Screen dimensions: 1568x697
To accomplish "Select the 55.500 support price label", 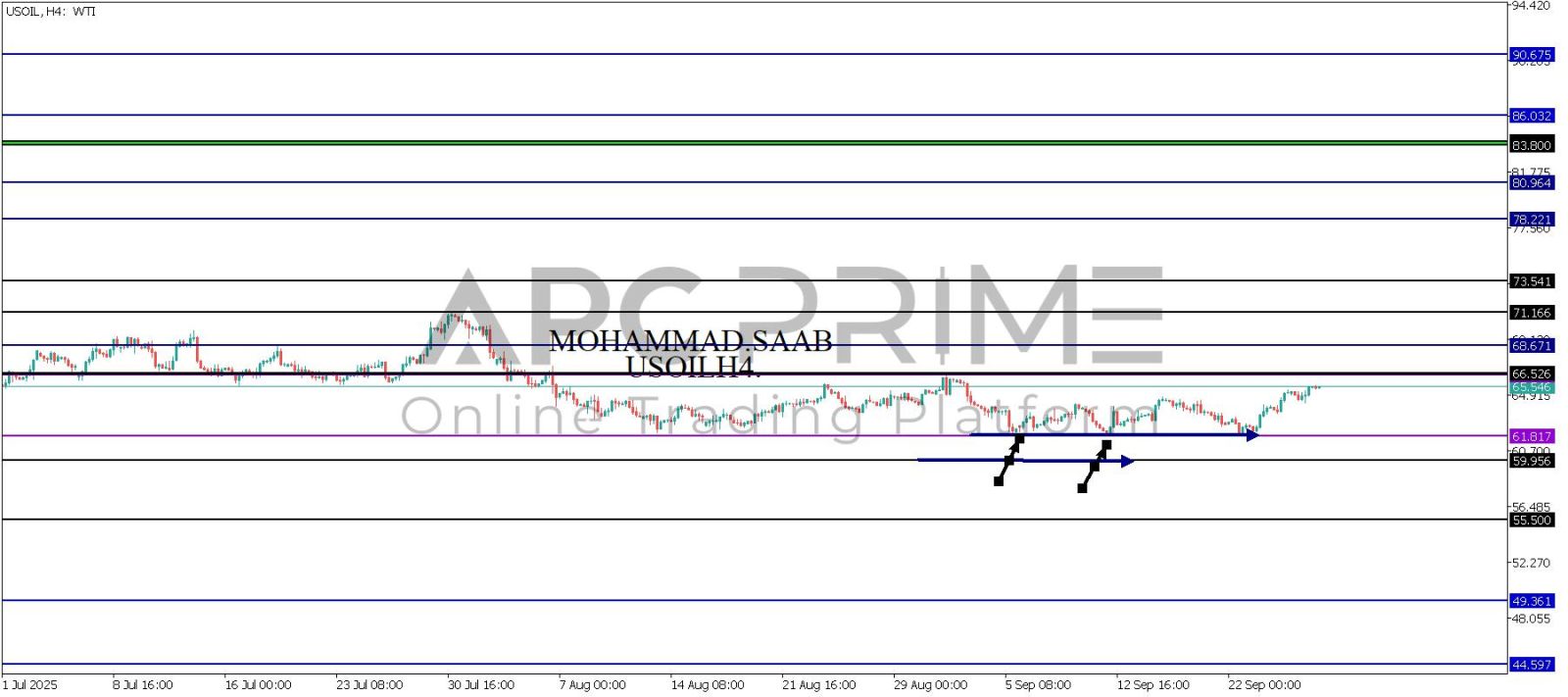I will point(1531,521).
